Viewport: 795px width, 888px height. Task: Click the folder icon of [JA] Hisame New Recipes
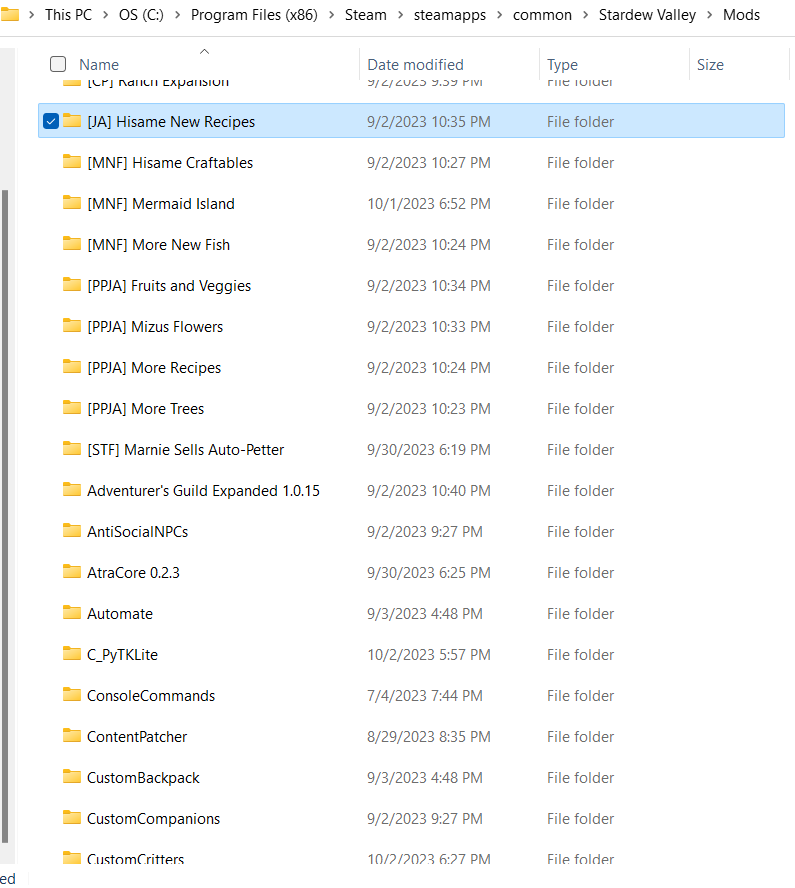72,121
